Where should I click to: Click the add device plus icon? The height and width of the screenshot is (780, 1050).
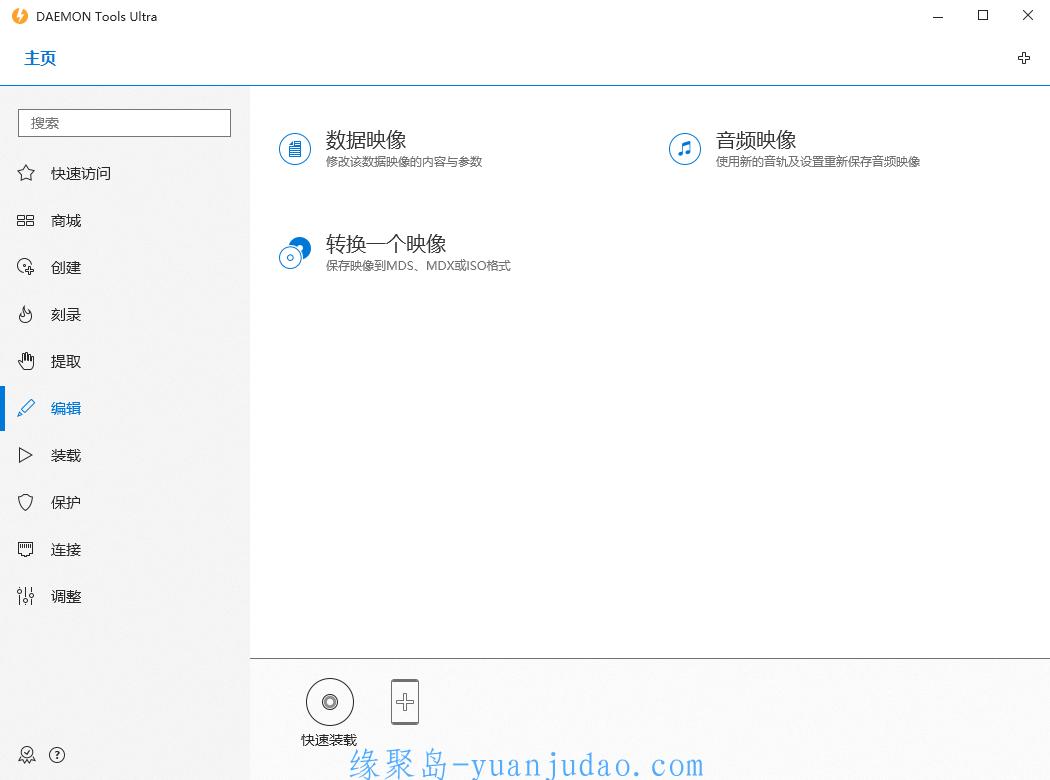click(x=405, y=702)
